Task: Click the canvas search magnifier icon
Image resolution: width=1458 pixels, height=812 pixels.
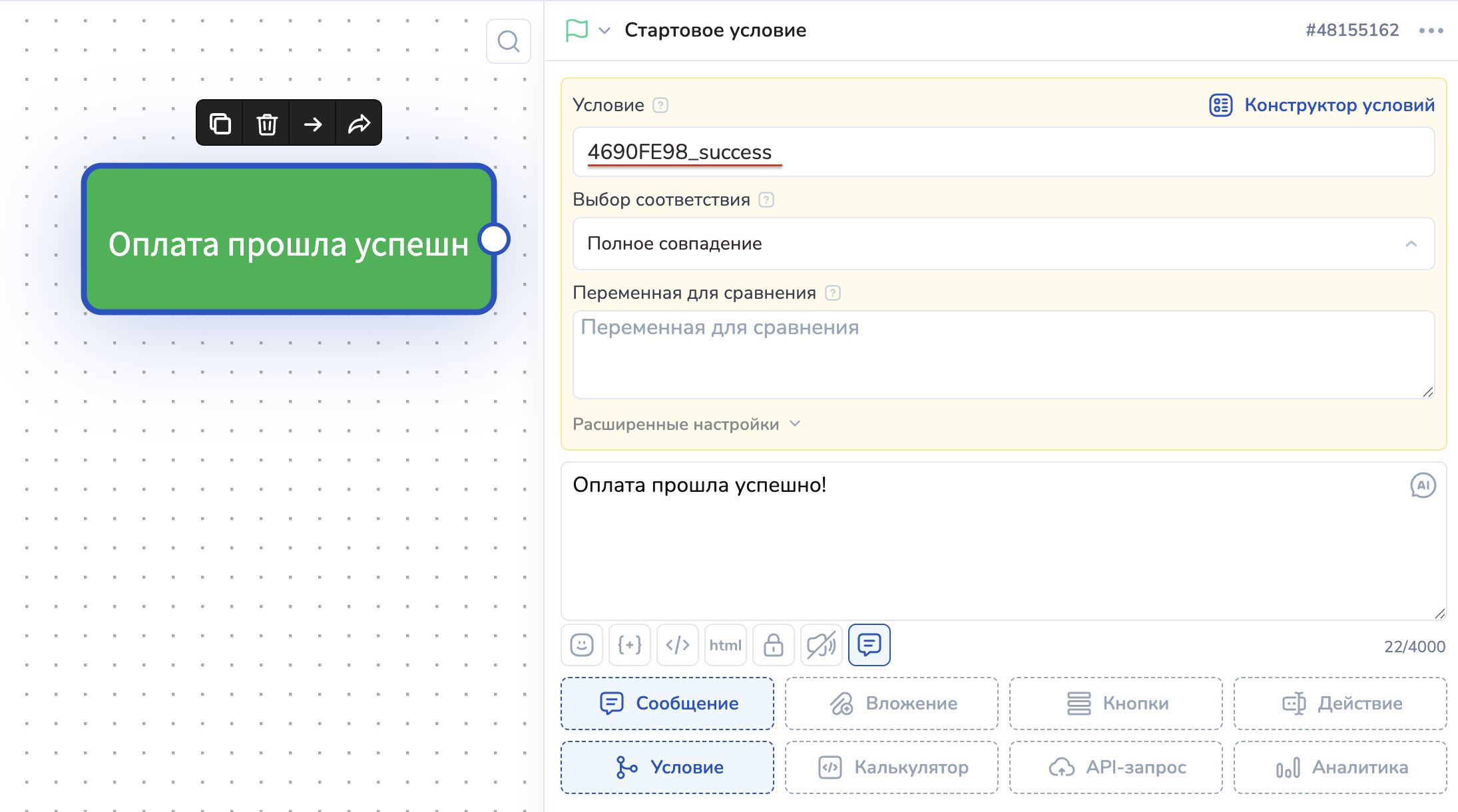Action: click(508, 42)
